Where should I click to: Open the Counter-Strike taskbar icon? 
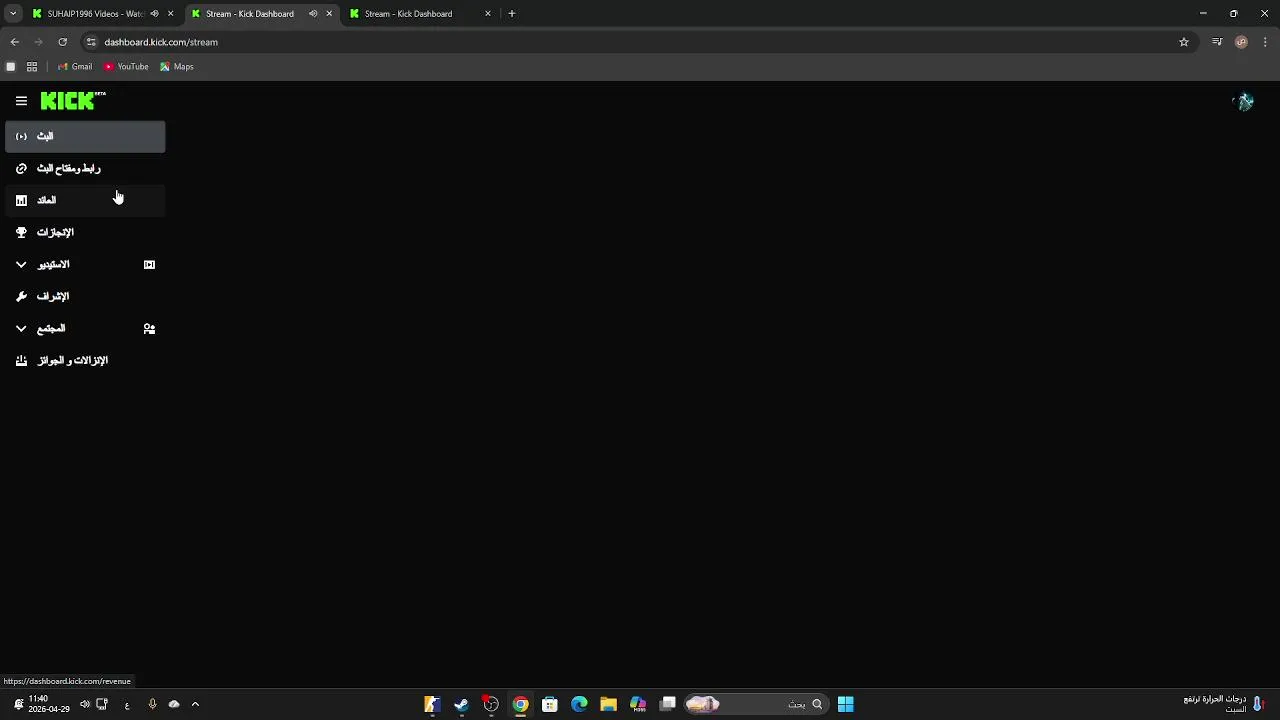click(x=432, y=704)
